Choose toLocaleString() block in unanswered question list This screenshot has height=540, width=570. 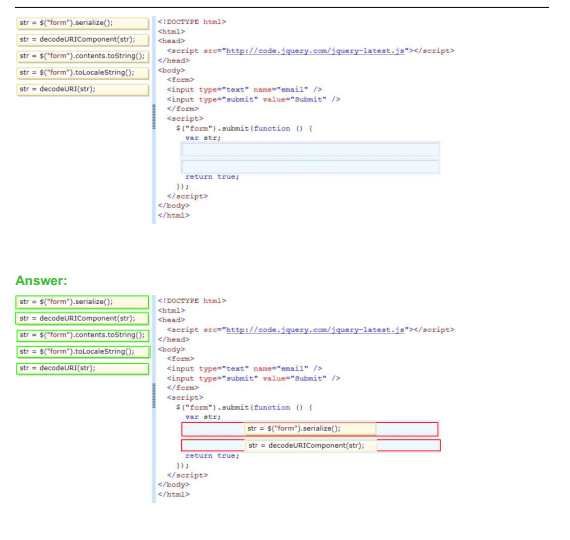83,73
